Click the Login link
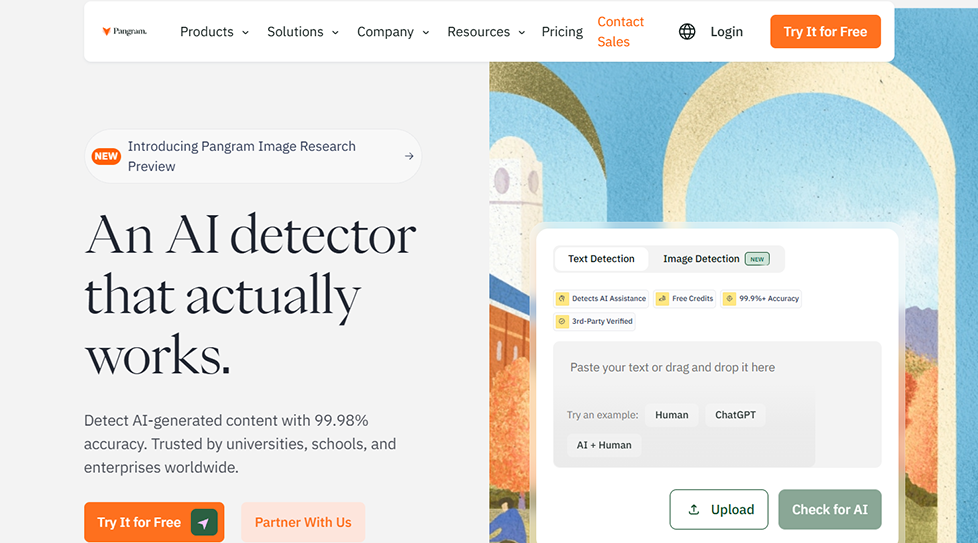The height and width of the screenshot is (543, 978). pos(726,32)
